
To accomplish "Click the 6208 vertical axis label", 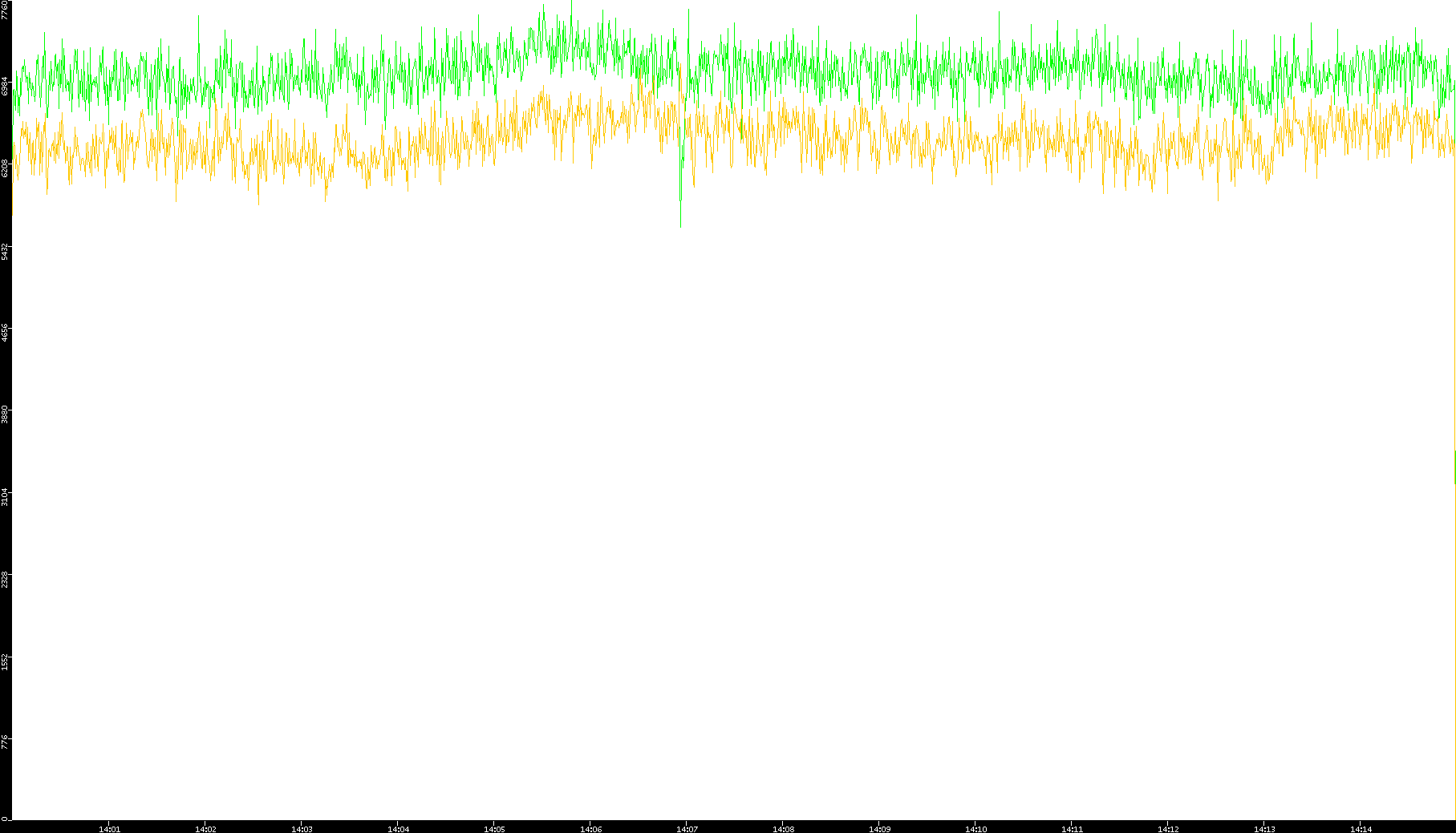I will pyautogui.click(x=6, y=168).
